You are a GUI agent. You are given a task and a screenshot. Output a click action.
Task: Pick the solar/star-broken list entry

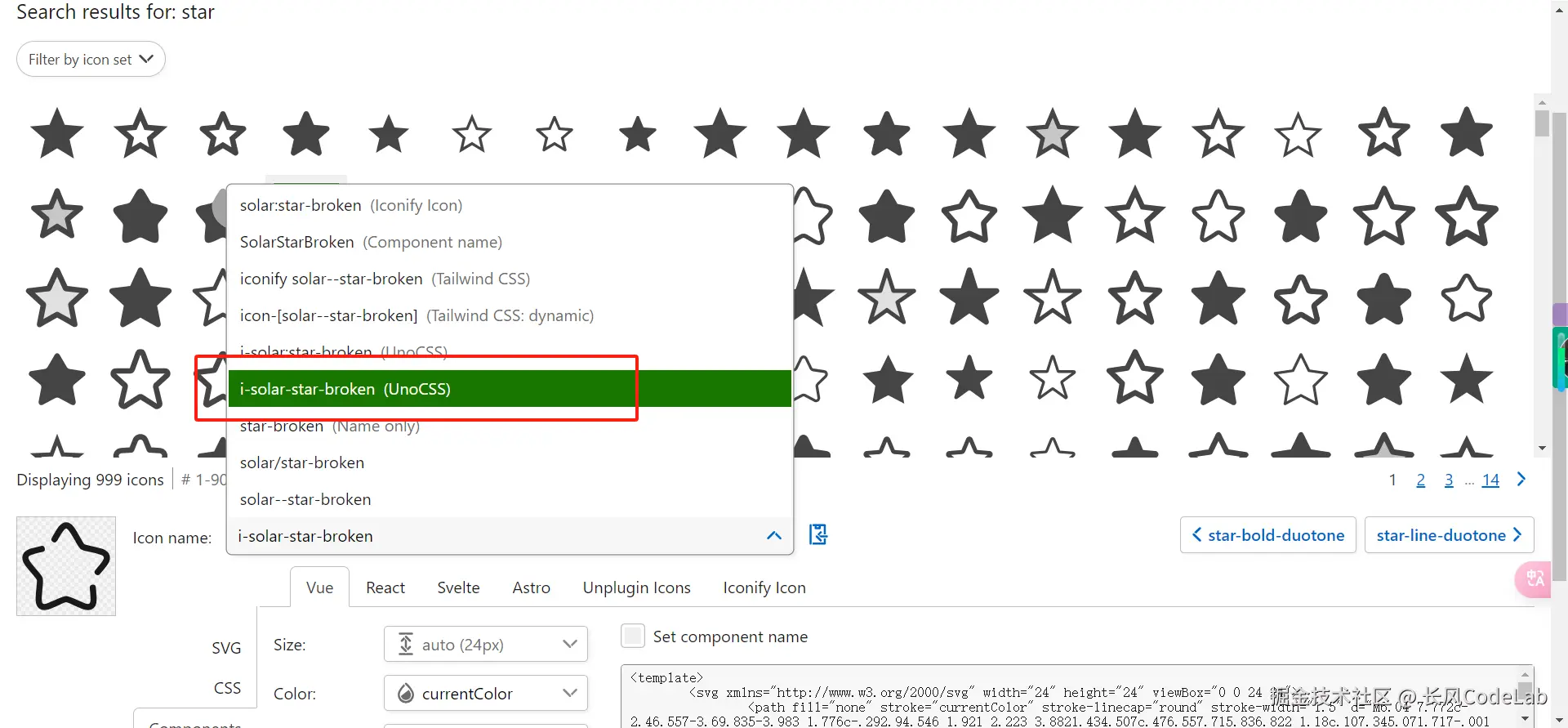(x=510, y=462)
